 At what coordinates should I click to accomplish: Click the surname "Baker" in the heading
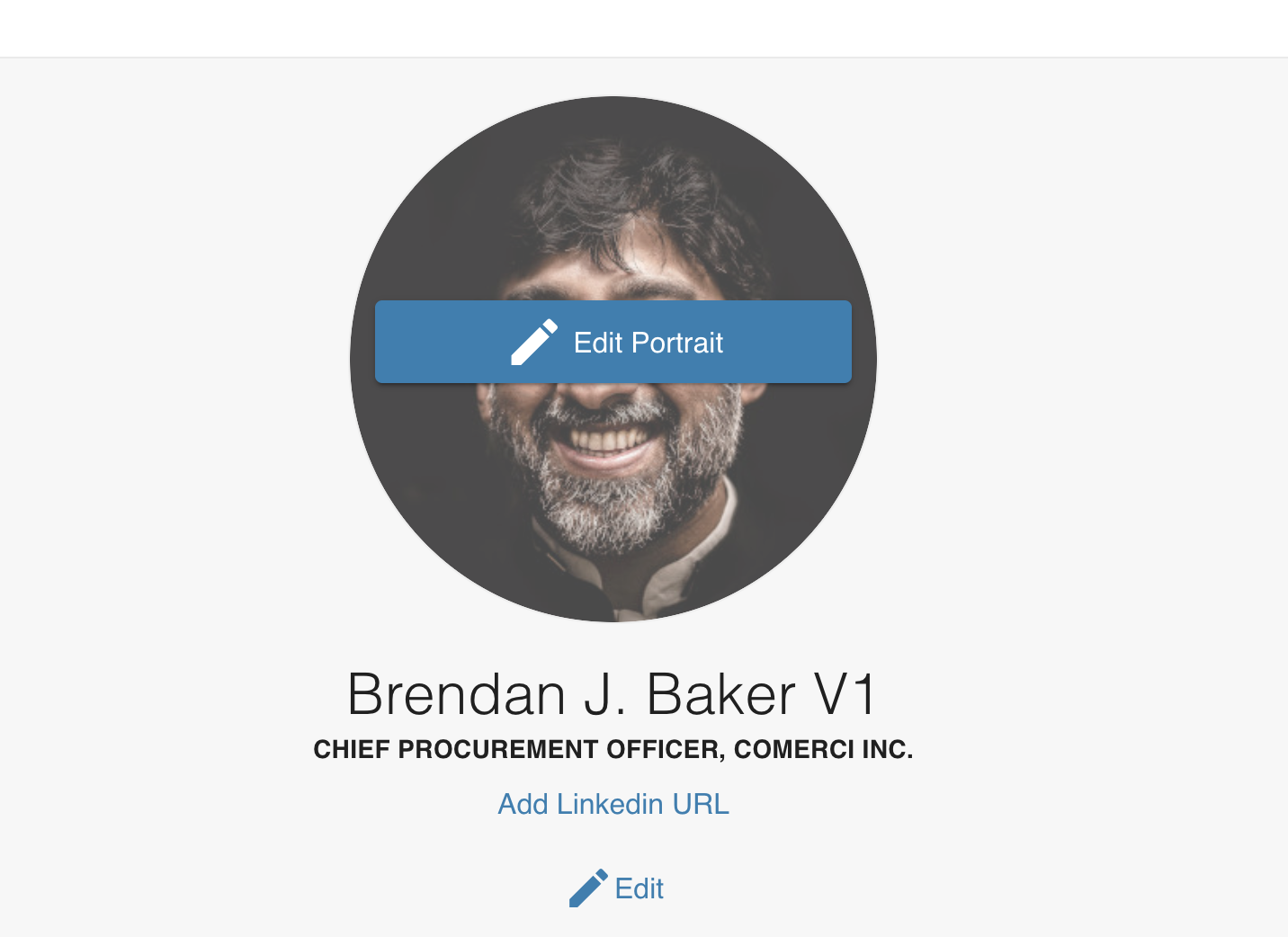720,694
